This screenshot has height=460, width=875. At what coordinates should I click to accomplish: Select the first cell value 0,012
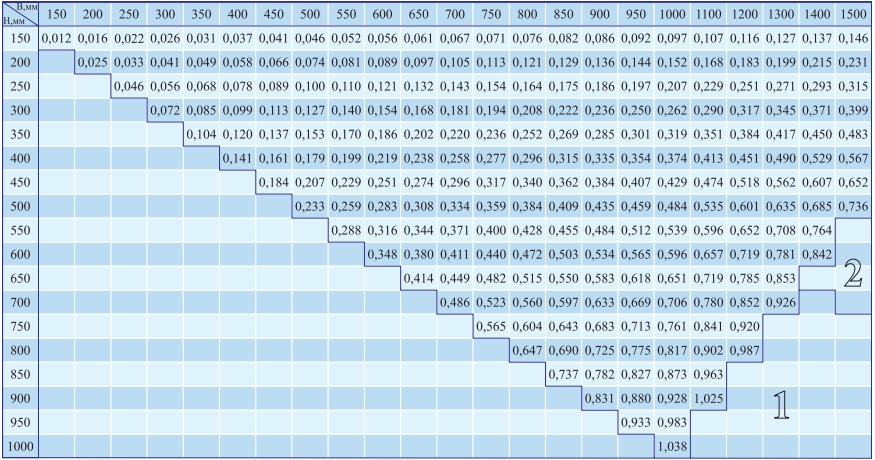[x=56, y=37]
